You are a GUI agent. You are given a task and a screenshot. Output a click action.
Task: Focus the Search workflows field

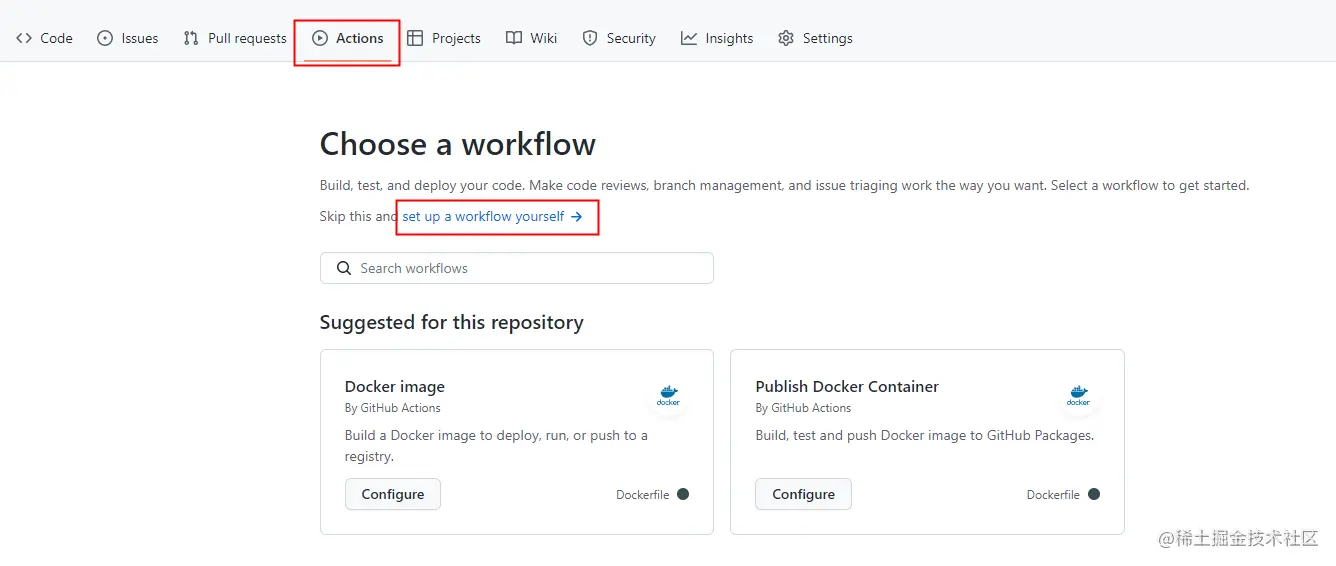tap(516, 268)
